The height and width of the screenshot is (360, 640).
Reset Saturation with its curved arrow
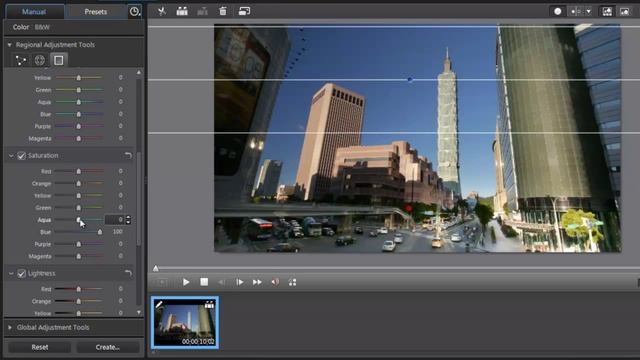pos(128,155)
